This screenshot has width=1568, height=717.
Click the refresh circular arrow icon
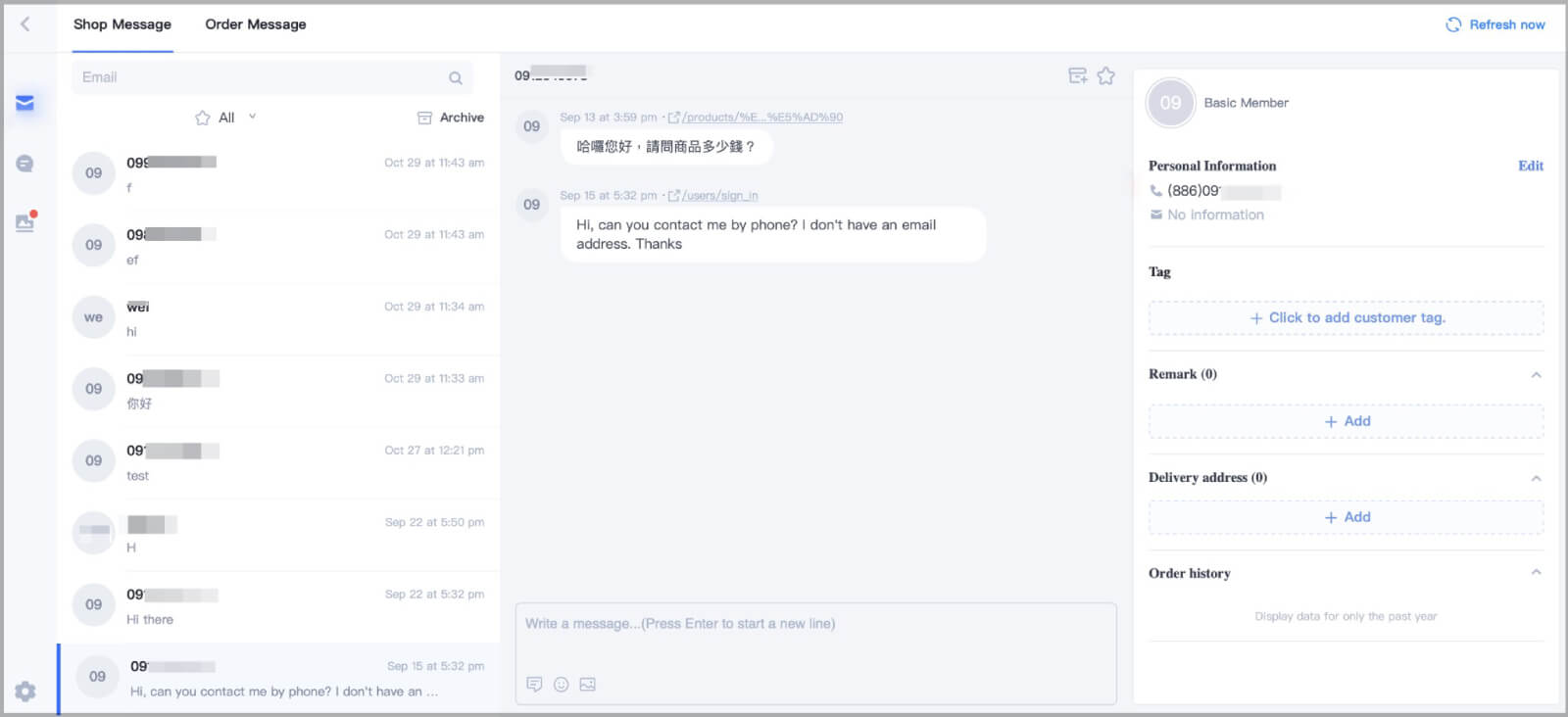(x=1453, y=24)
